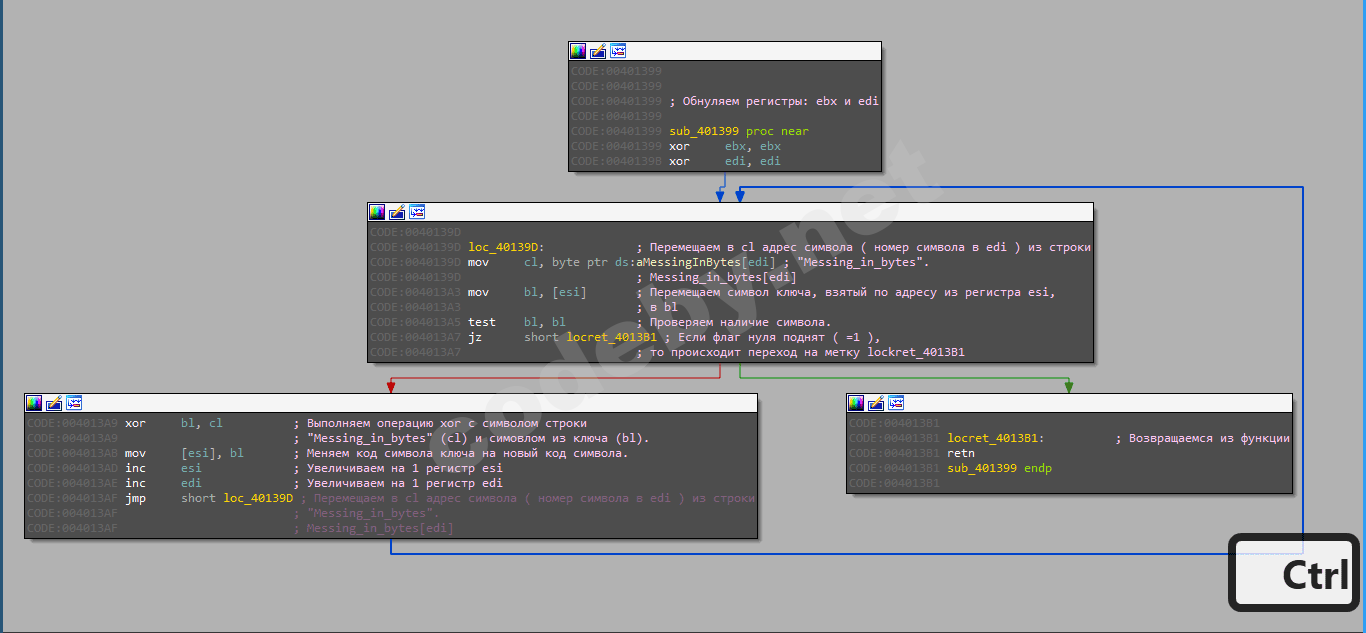Screen dimensions: 1366x633
Task: Click pencil edit icon on xor bl, cl block
Action: [54, 403]
